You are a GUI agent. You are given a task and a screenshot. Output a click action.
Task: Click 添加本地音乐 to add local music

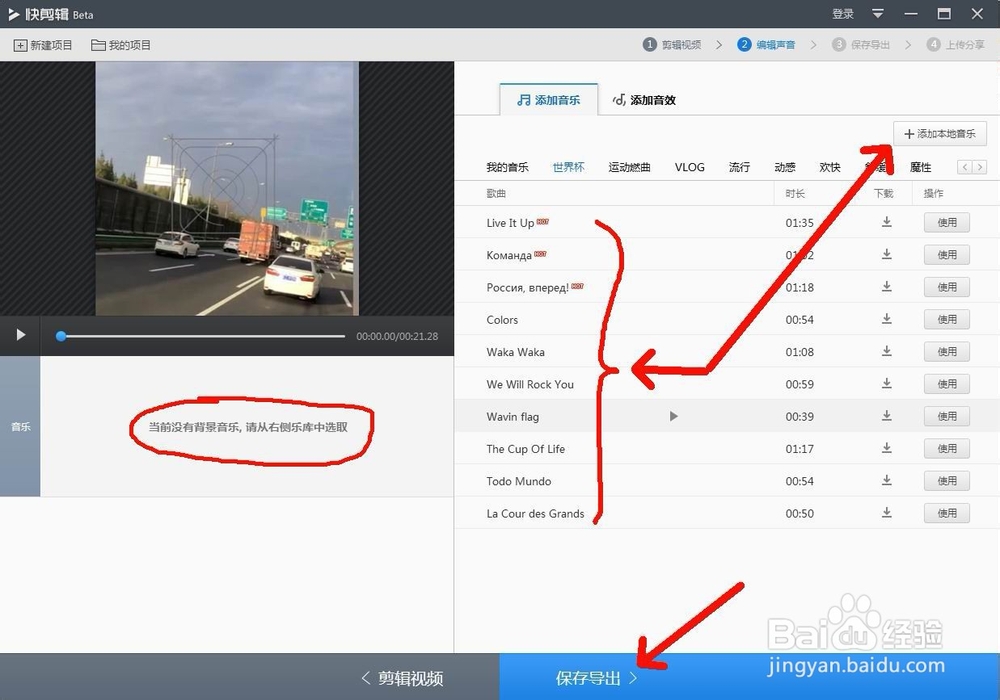click(940, 133)
